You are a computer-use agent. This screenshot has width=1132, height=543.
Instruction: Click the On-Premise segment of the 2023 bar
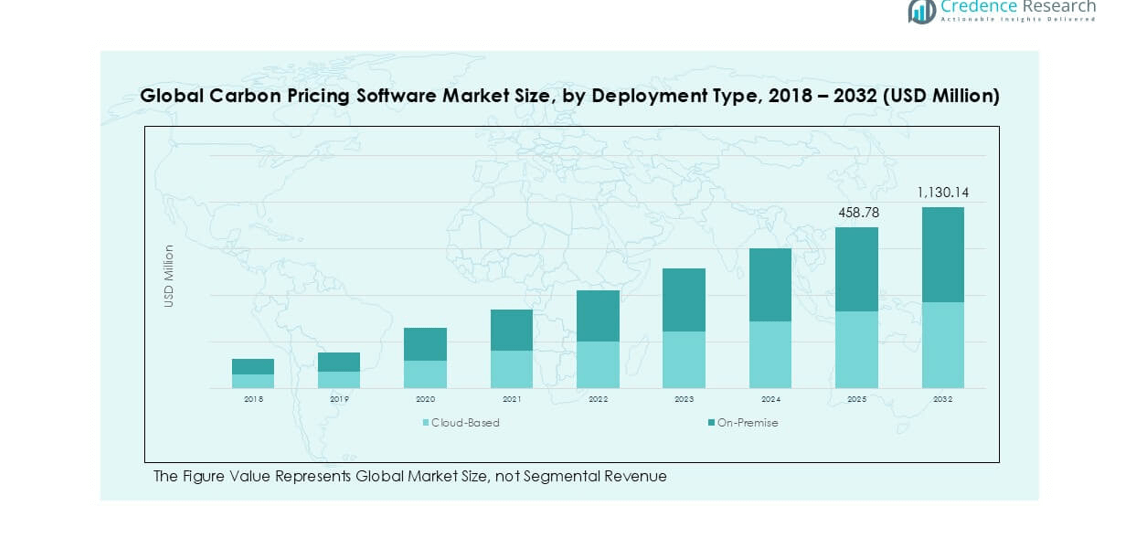(684, 299)
